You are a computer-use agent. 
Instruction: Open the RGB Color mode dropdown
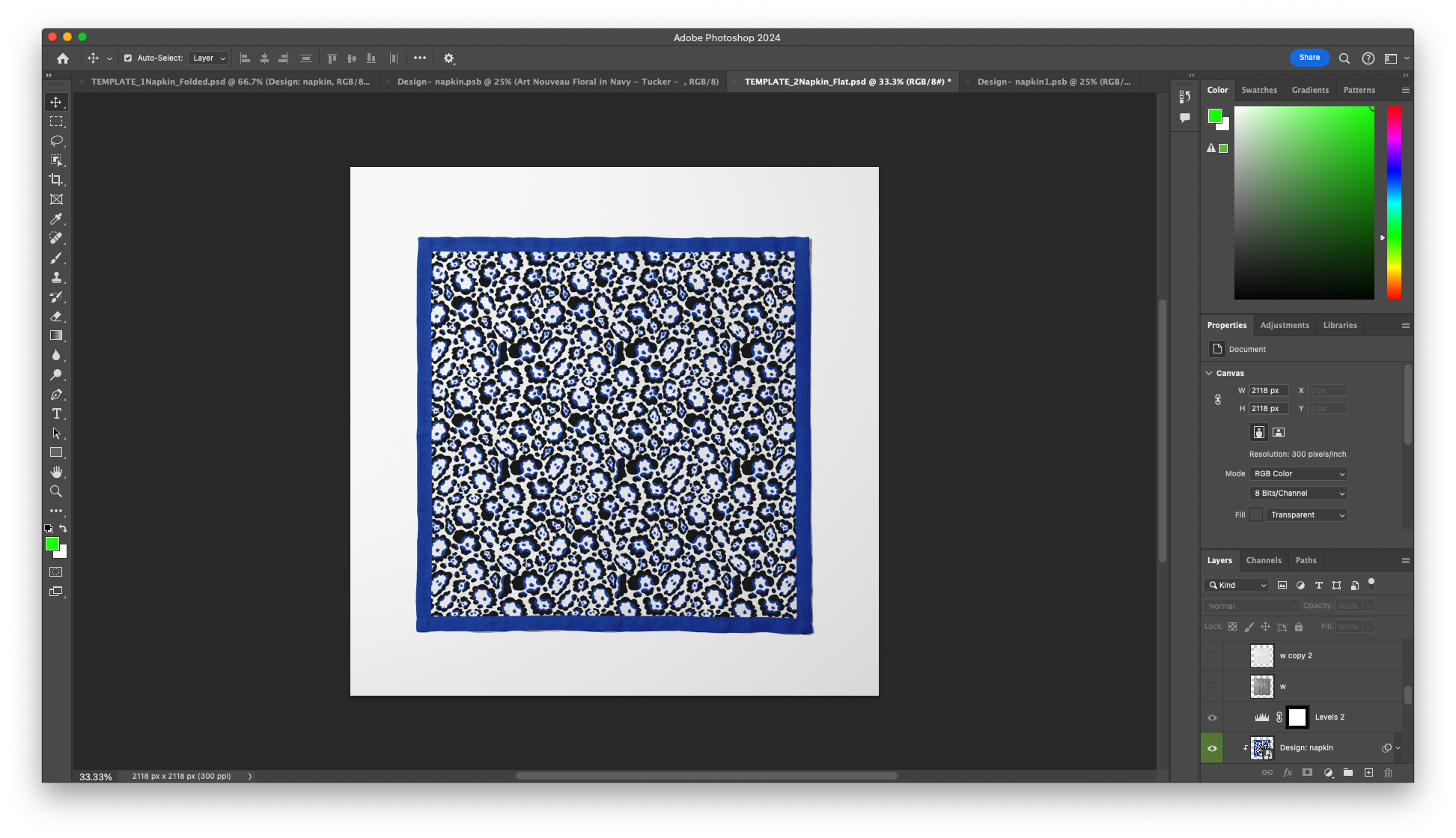coord(1299,474)
